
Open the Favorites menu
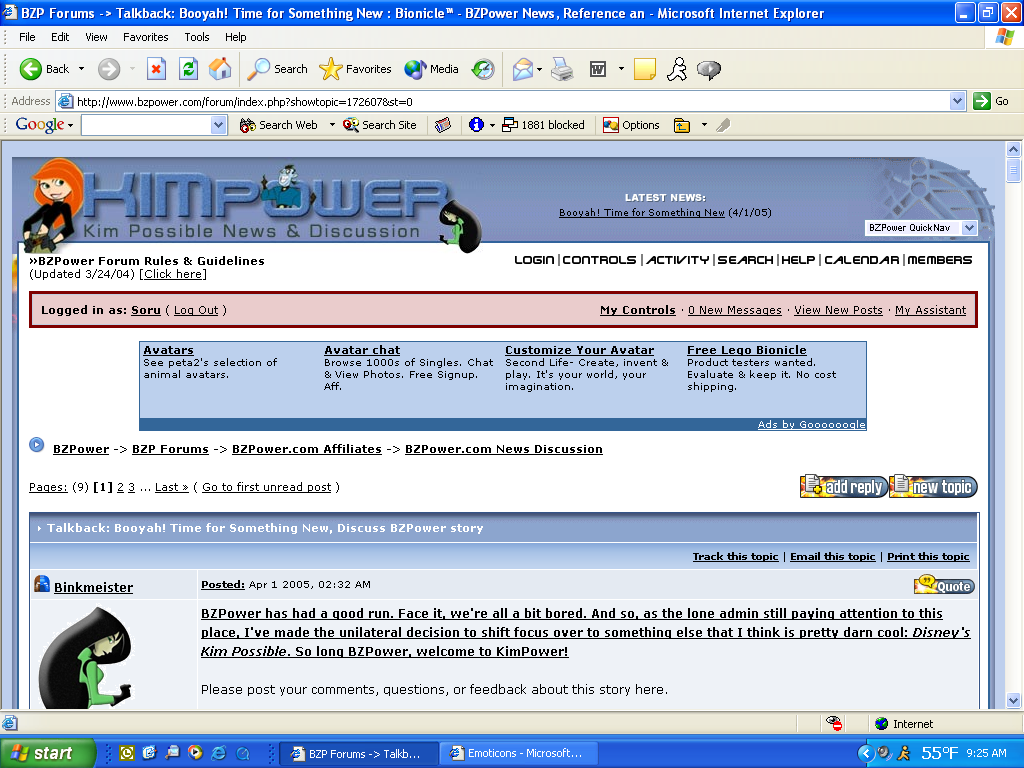pyautogui.click(x=146, y=37)
